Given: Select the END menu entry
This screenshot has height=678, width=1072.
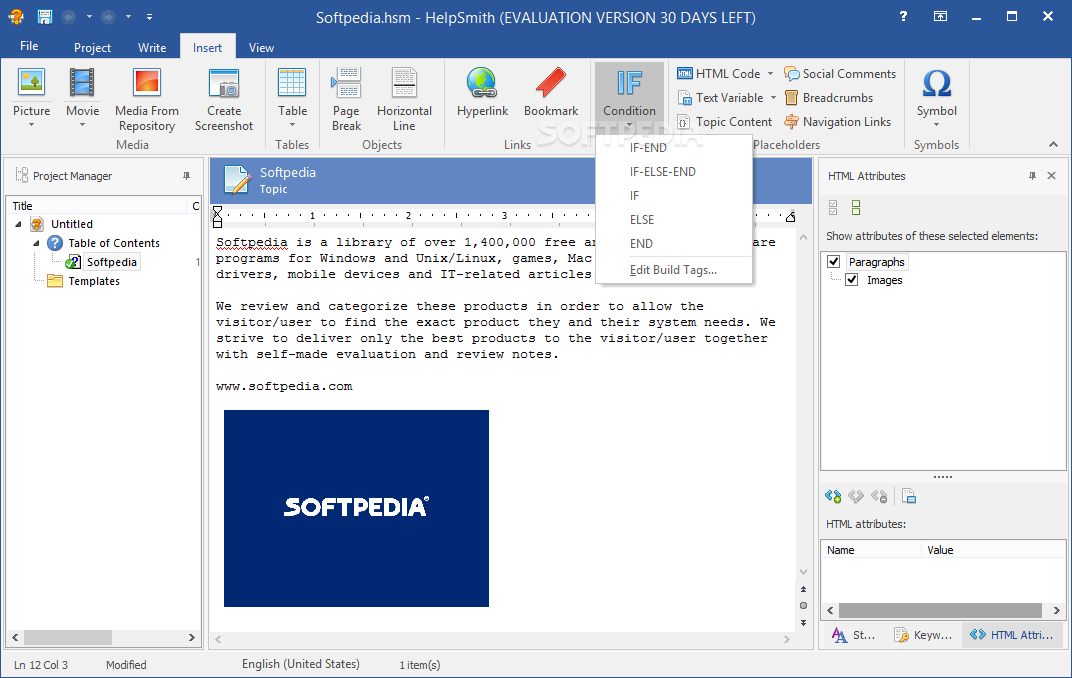Looking at the screenshot, I should 673,243.
